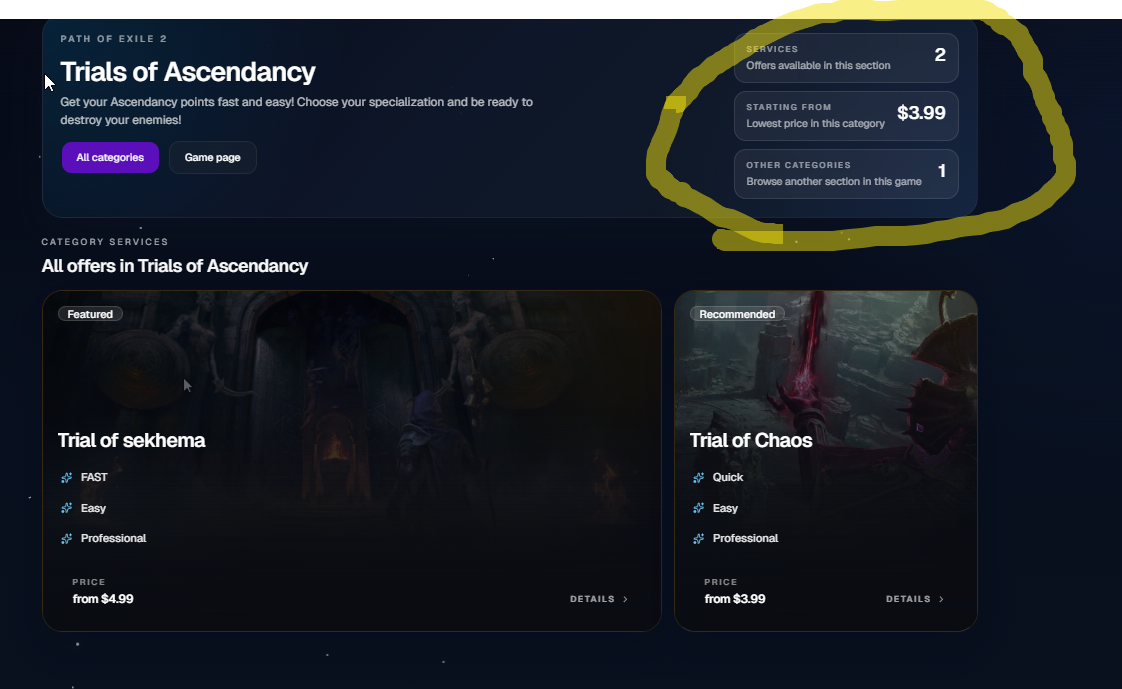Click sparkle icon beside Easy in Chaos card

coord(698,508)
